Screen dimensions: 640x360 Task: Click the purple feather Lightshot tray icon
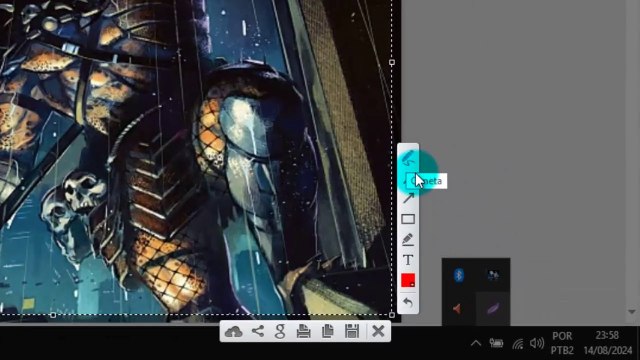[x=493, y=309]
